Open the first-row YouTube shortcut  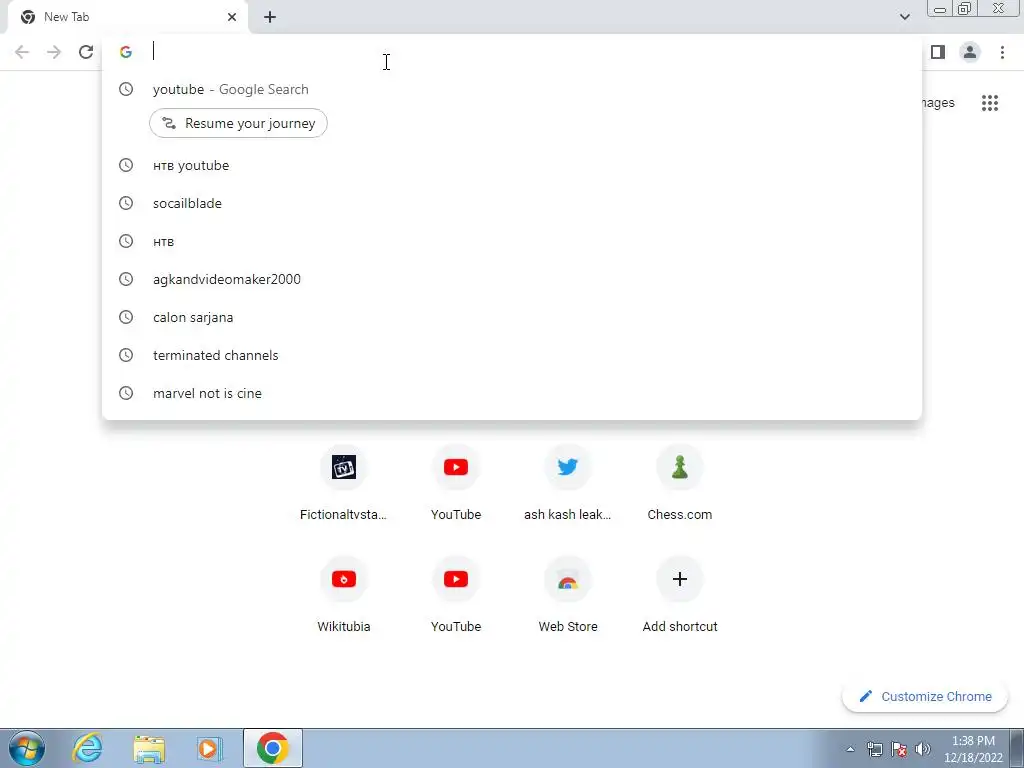[456, 485]
